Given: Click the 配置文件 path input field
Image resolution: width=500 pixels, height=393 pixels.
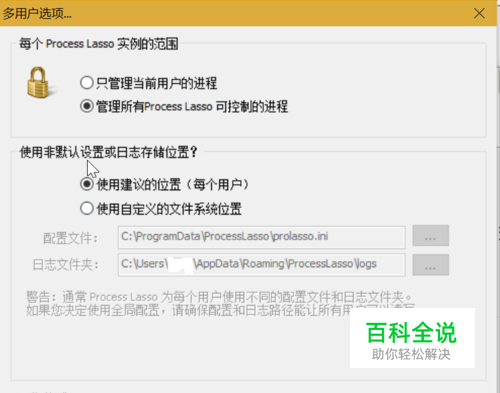Looking at the screenshot, I should pyautogui.click(x=261, y=237).
